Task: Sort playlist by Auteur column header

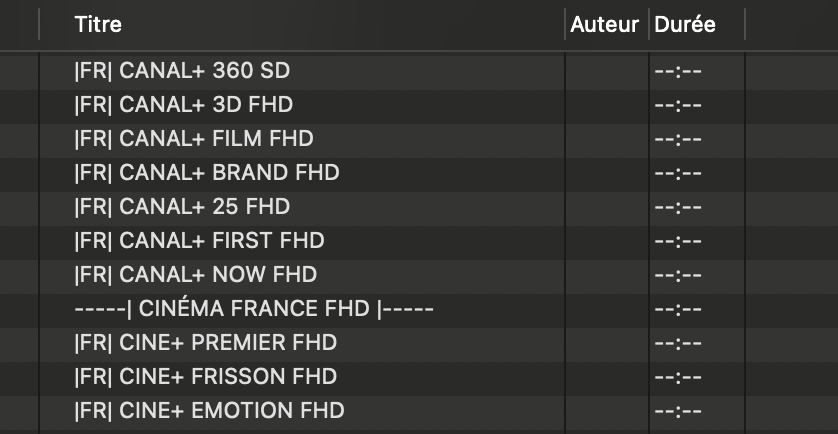Action: coord(607,25)
